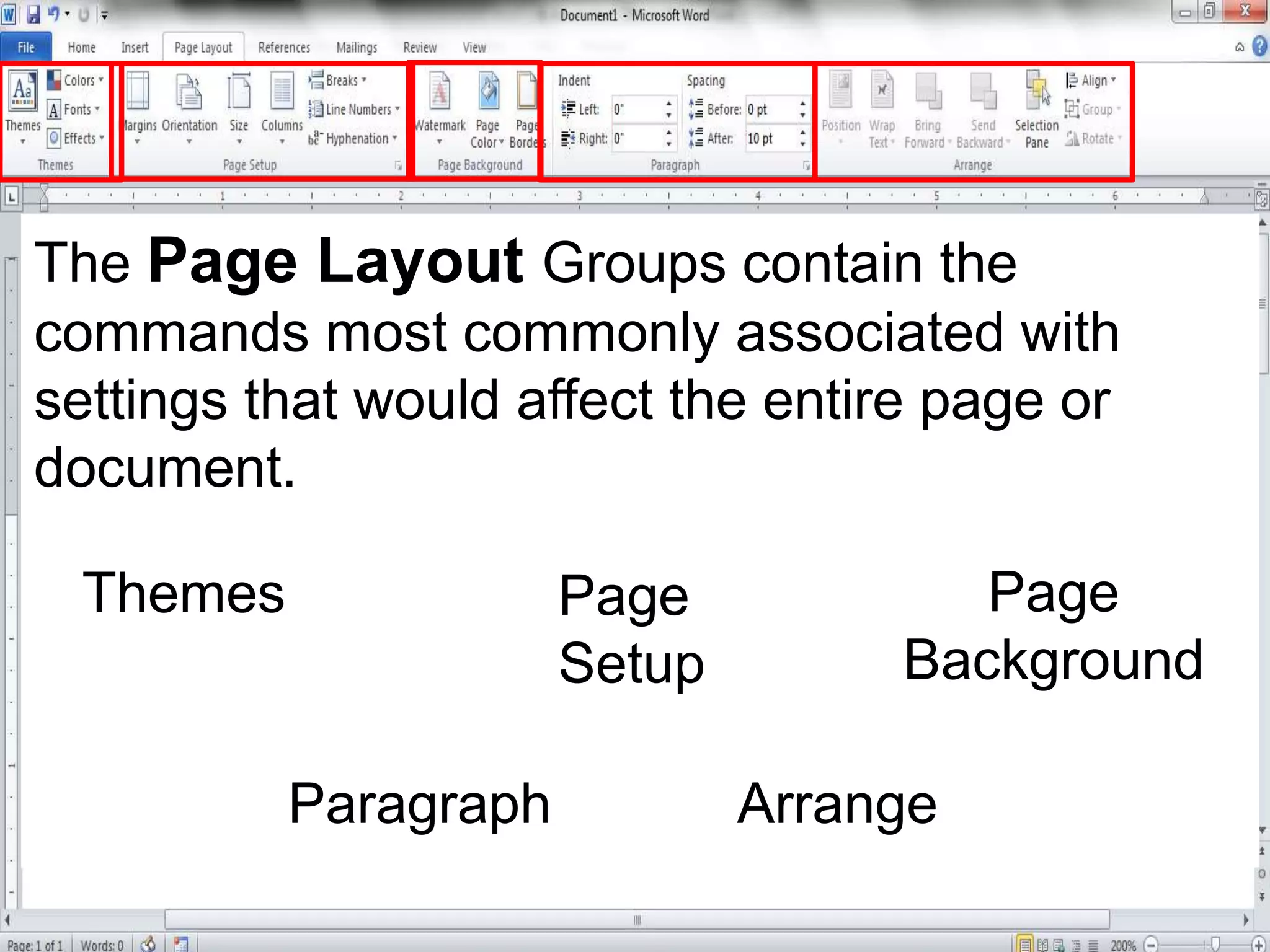
Task: Click the Spacing After field
Action: point(771,138)
